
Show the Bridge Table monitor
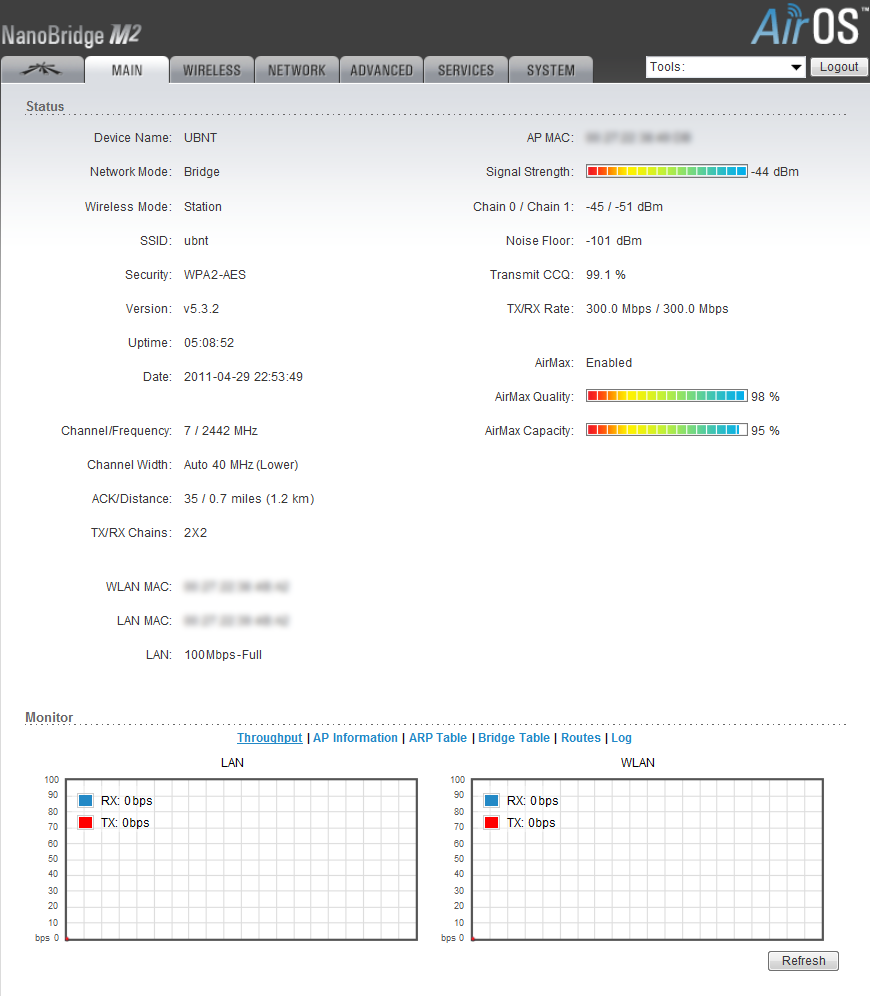[x=514, y=738]
